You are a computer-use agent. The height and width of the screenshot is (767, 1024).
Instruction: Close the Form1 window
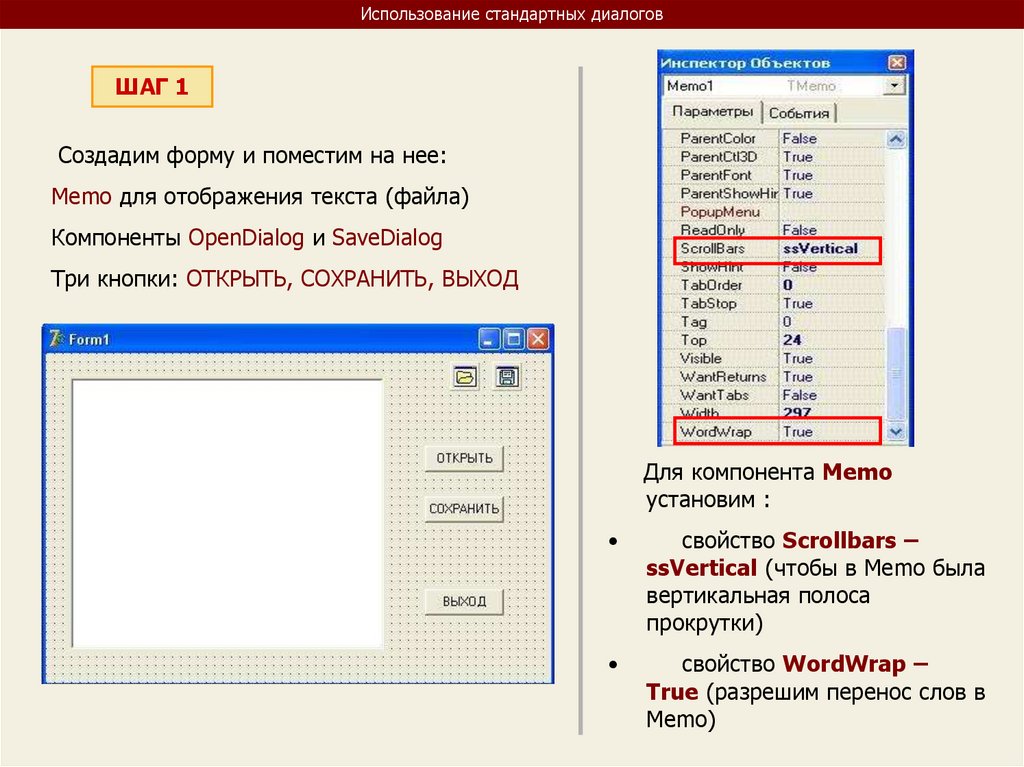coord(538,338)
